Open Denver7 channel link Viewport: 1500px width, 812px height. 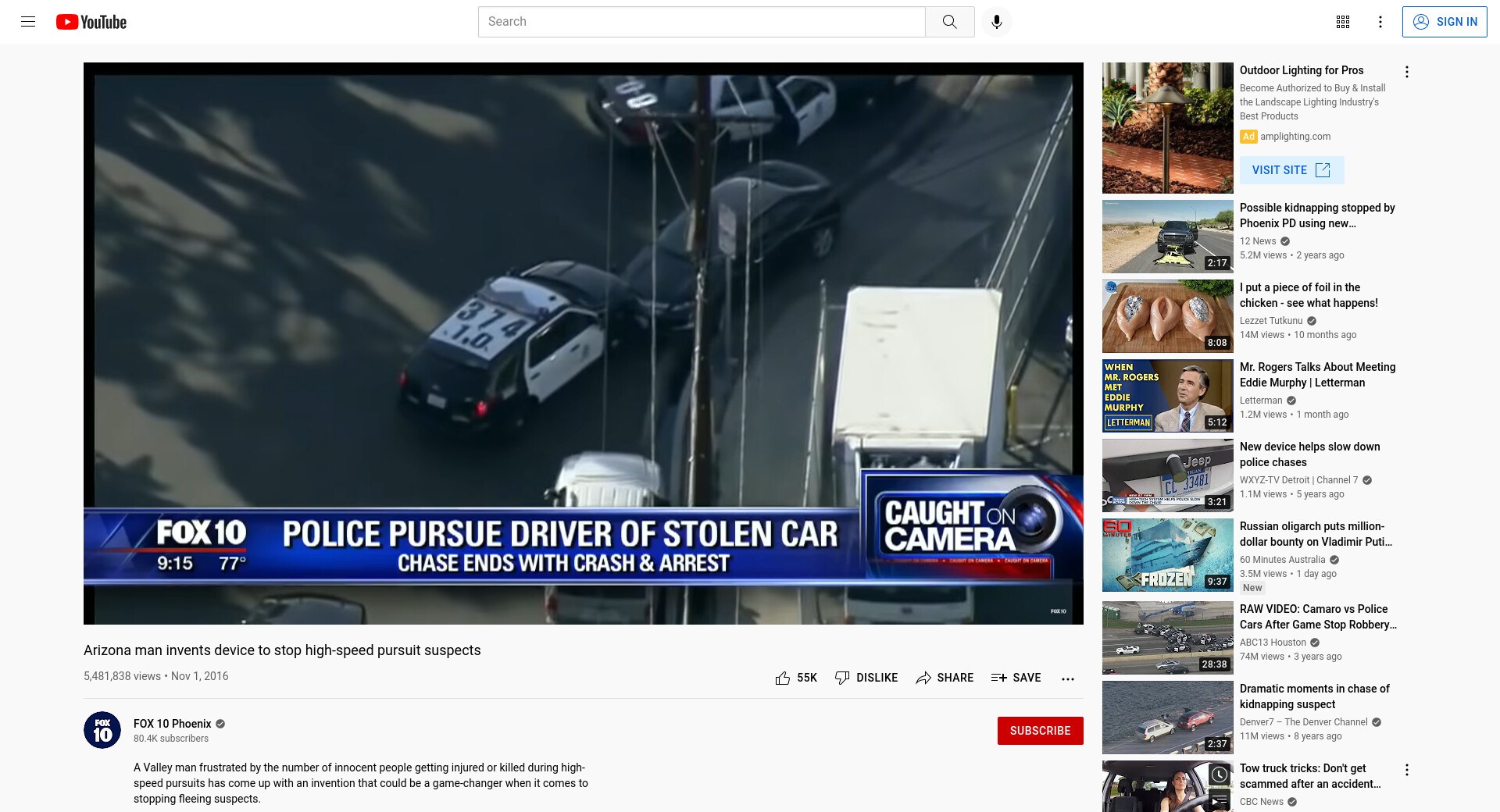(1304, 722)
